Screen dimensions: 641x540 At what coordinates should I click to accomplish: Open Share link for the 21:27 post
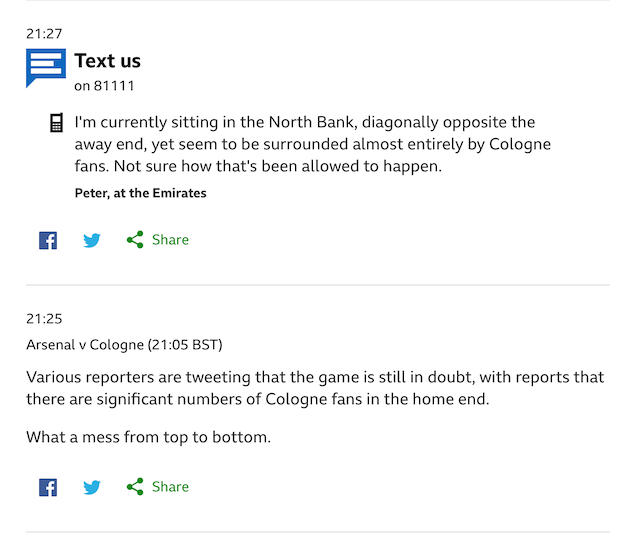coord(170,240)
